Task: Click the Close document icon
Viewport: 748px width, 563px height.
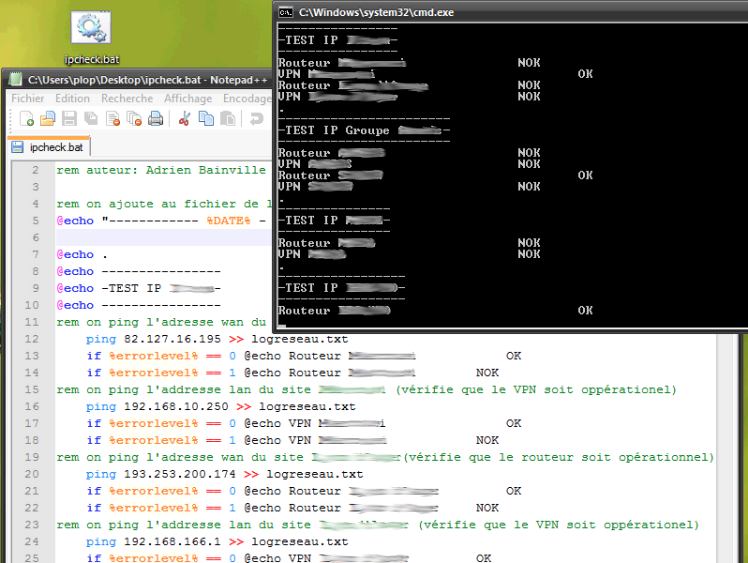Action: coord(113,118)
